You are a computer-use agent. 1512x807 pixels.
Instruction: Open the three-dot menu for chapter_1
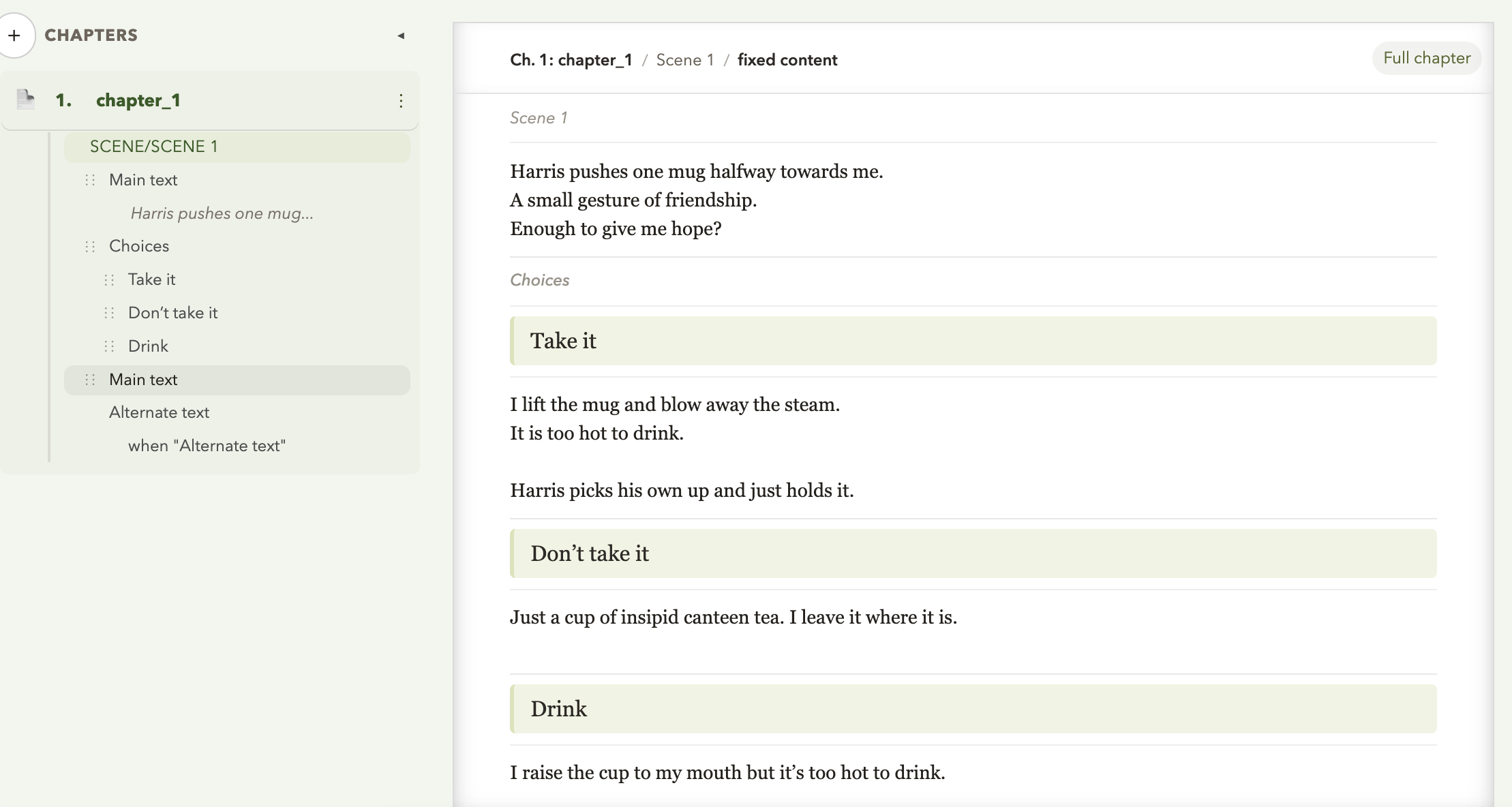[401, 101]
